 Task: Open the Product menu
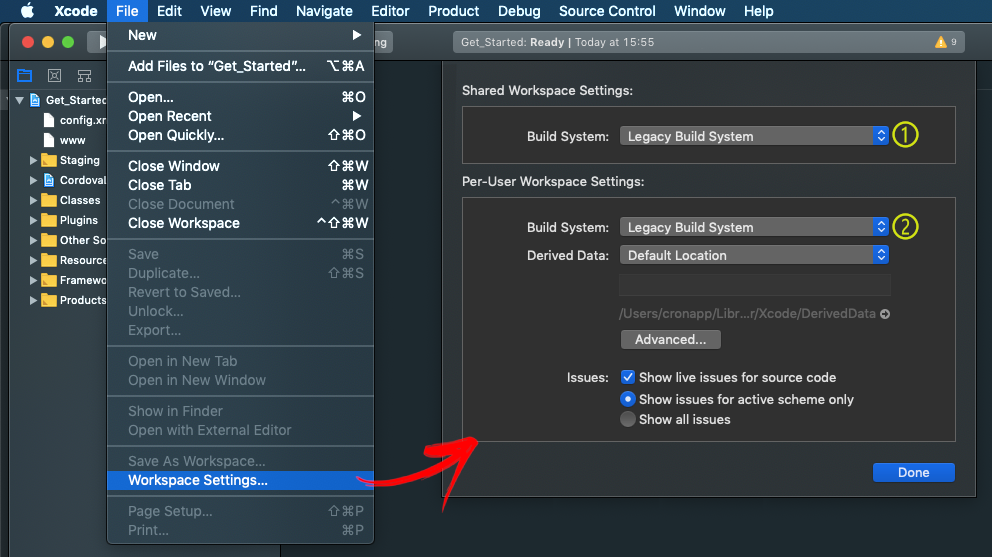point(453,11)
